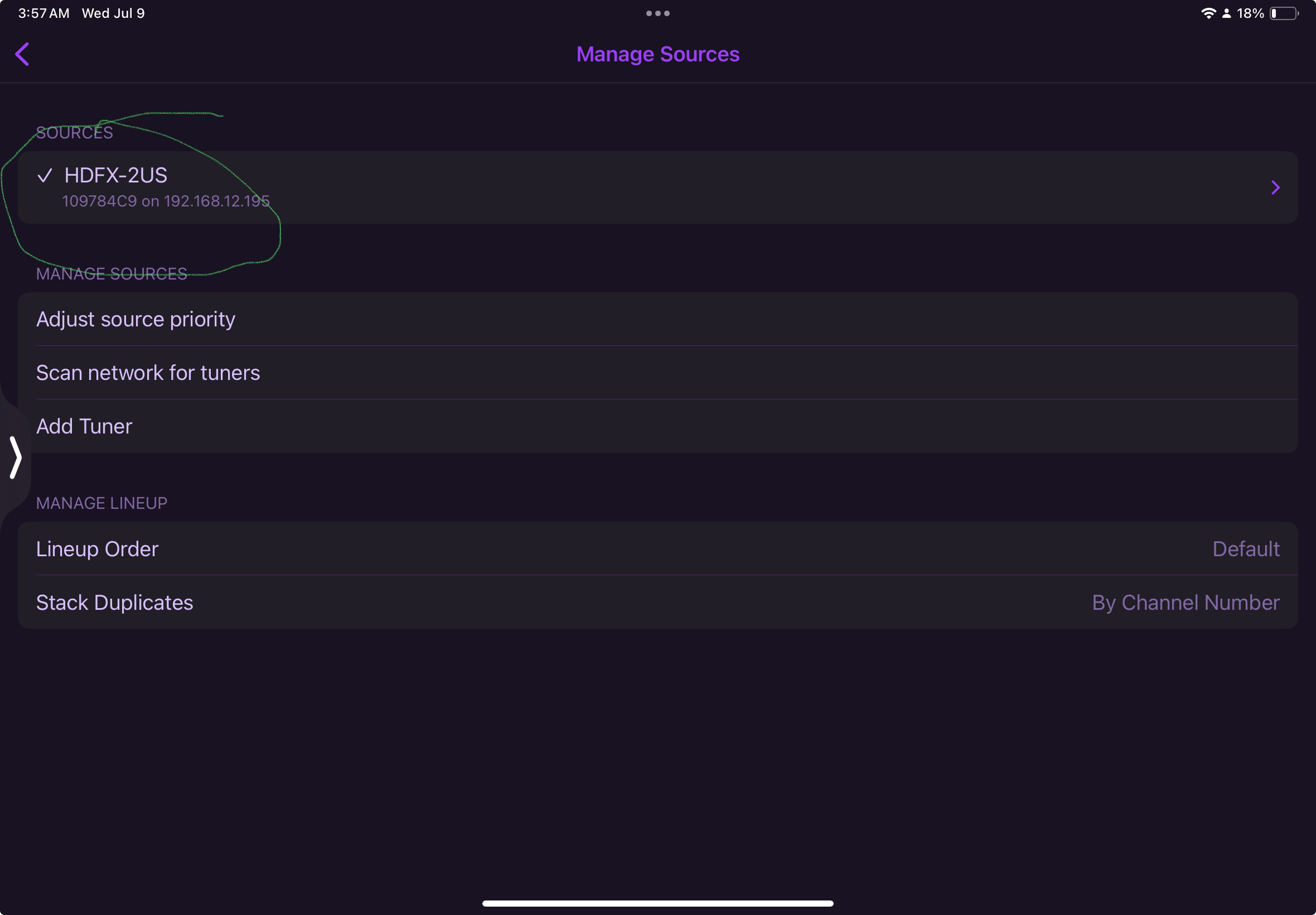Tap the three-dot multitasking icon
Screen dimensions: 1316x915
(x=657, y=13)
